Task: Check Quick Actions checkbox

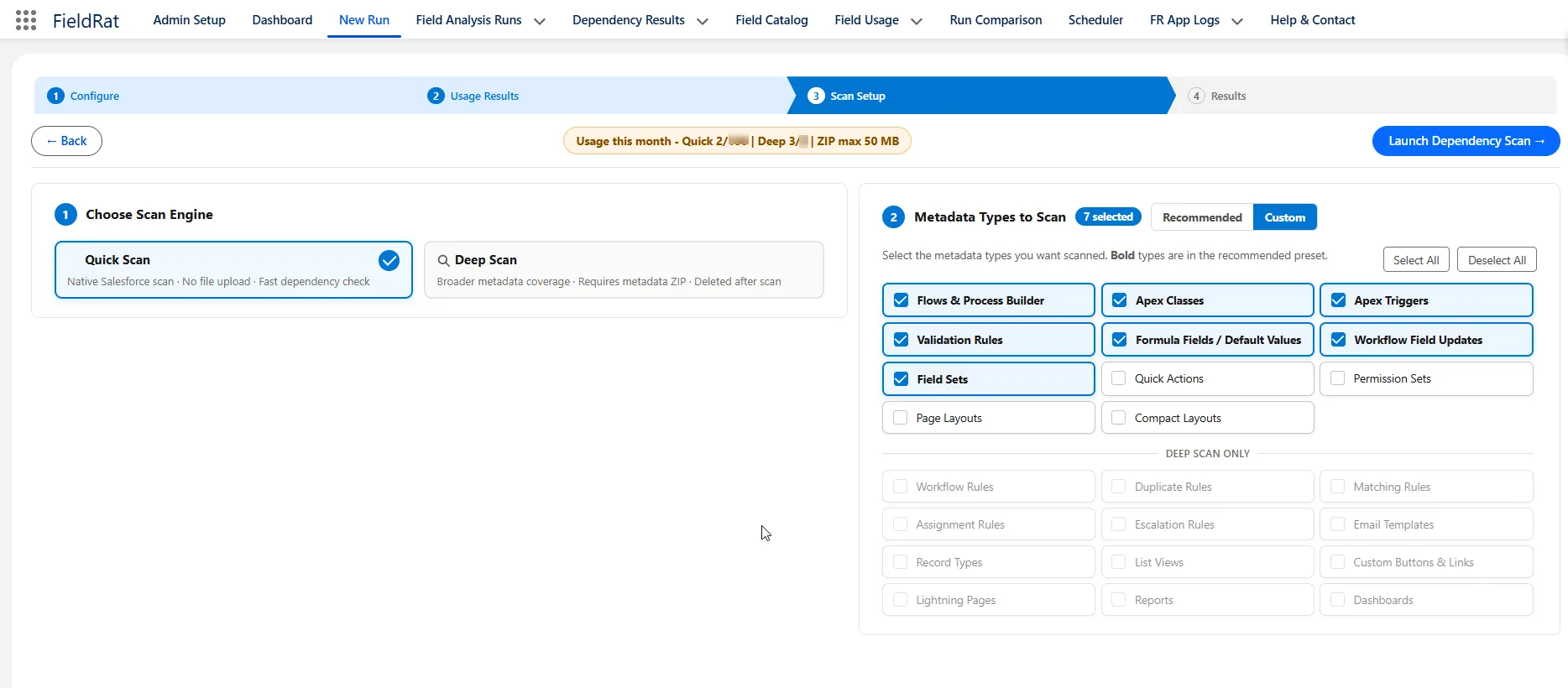Action: pyautogui.click(x=1118, y=378)
